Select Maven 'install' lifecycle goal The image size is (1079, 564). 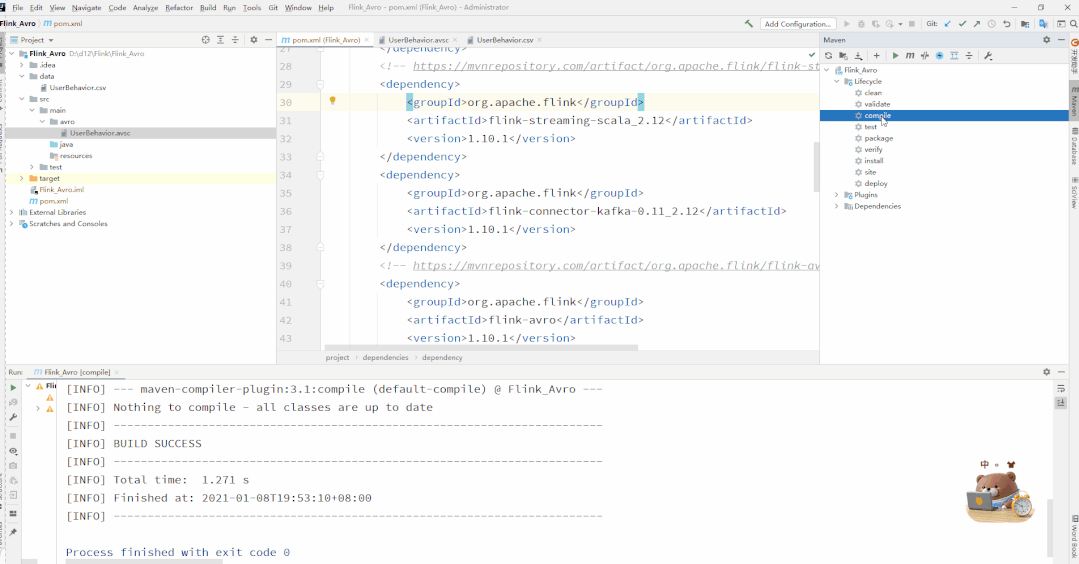pyautogui.click(x=874, y=161)
